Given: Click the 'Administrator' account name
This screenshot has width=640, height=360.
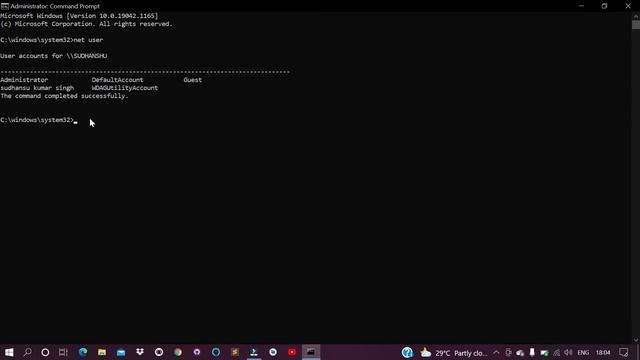Looking at the screenshot, I should [24, 80].
